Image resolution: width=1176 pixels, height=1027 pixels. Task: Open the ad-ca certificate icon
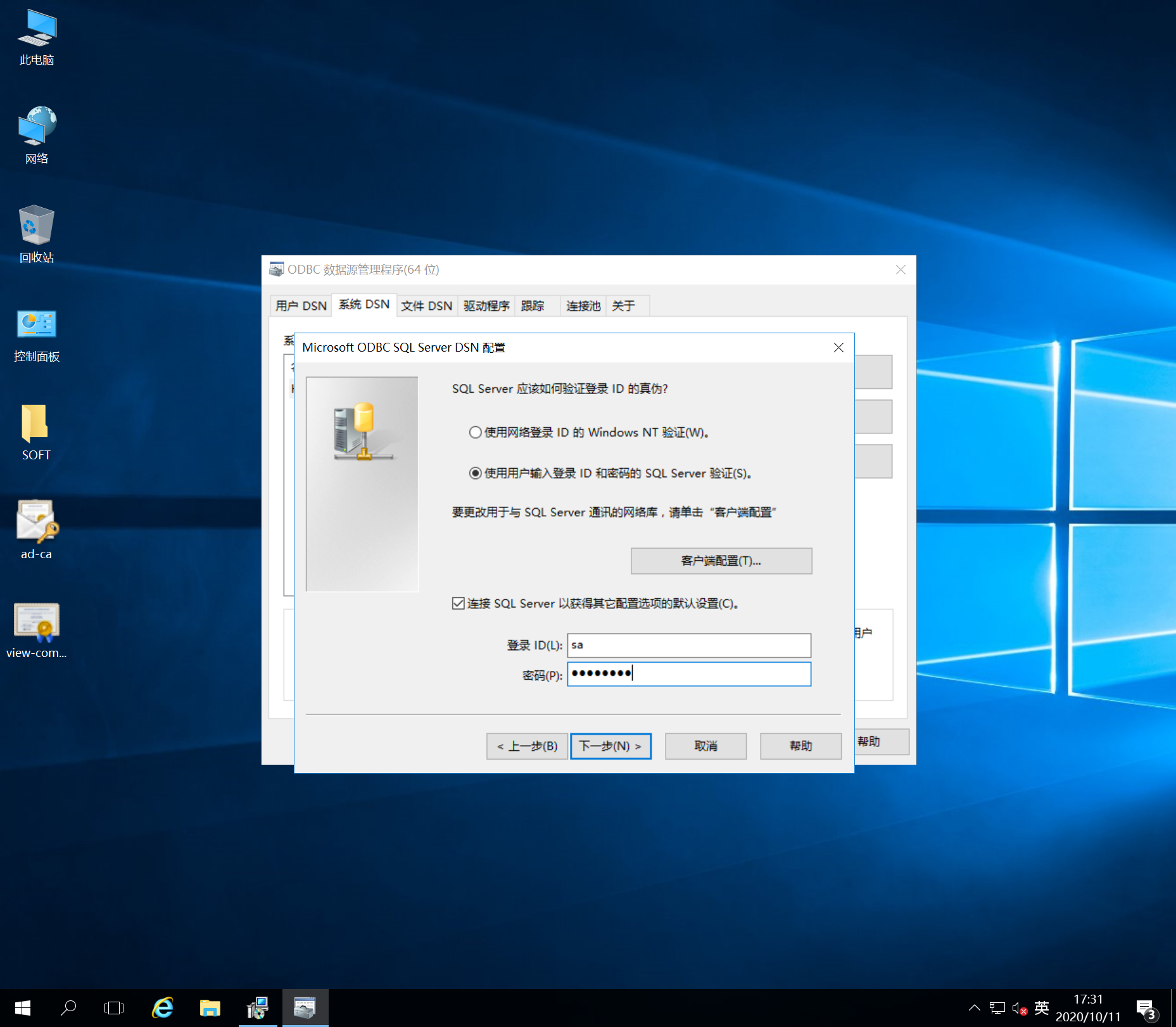(37, 530)
